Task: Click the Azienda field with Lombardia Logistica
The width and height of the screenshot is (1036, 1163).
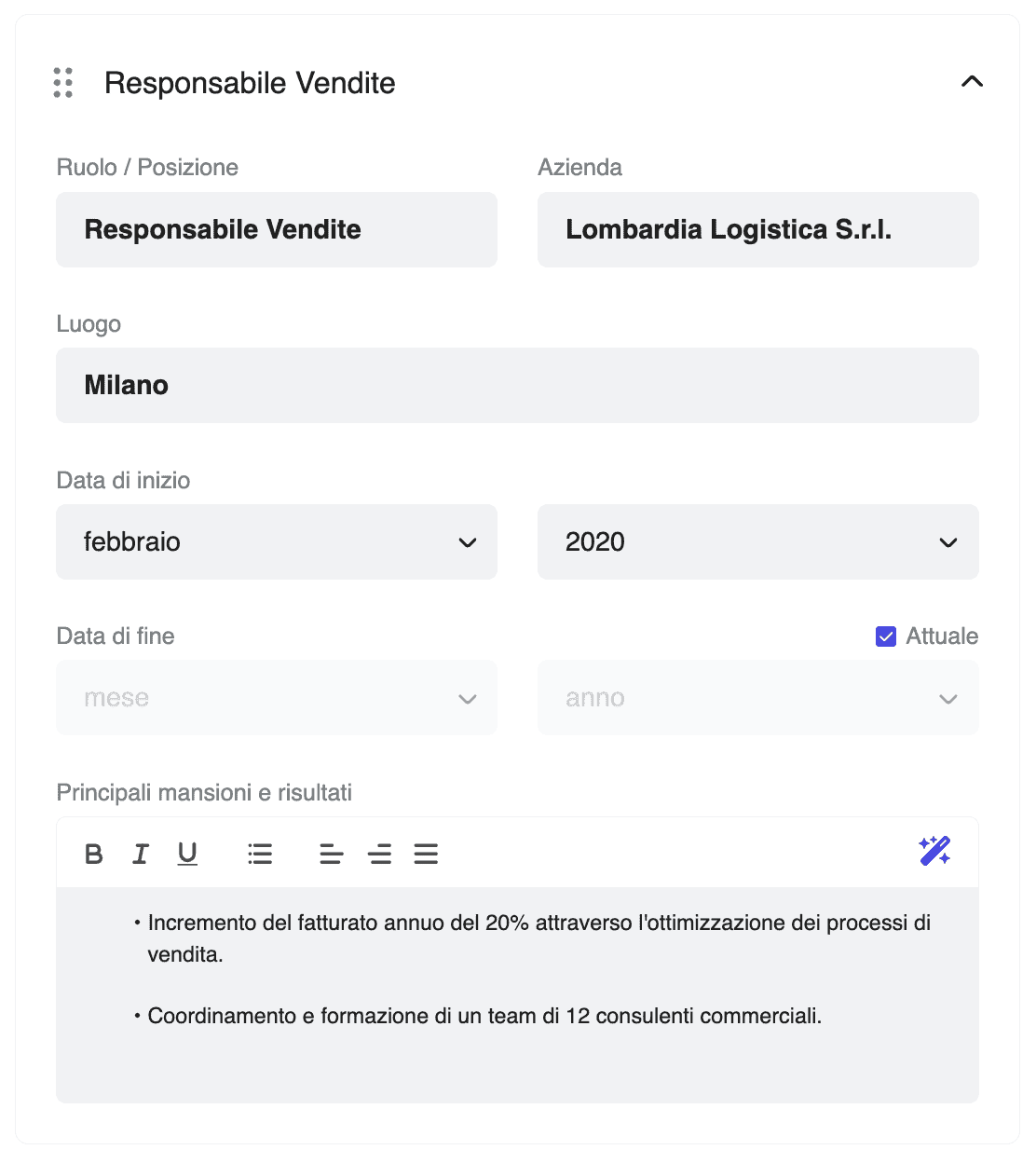Action: [757, 230]
